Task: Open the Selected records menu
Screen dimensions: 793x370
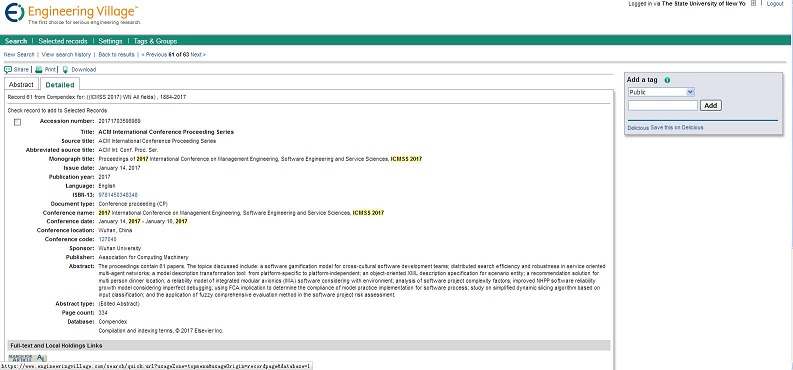Action: 63,41
